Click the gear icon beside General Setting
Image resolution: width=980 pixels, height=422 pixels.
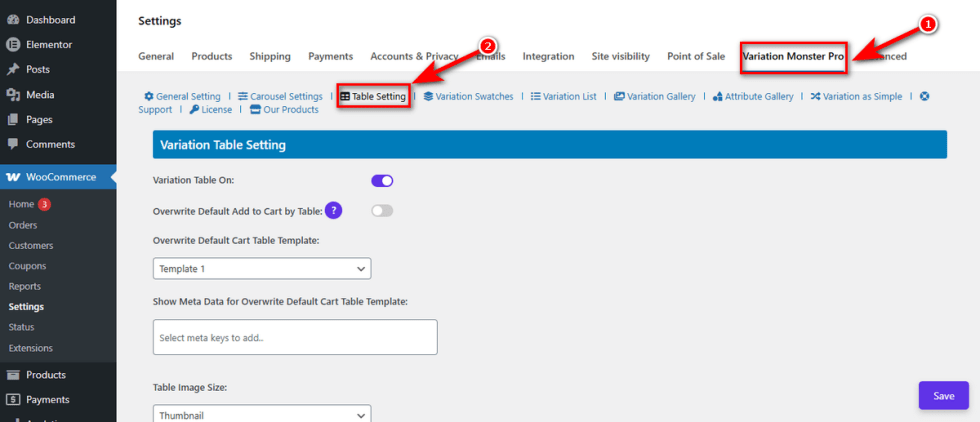149,96
